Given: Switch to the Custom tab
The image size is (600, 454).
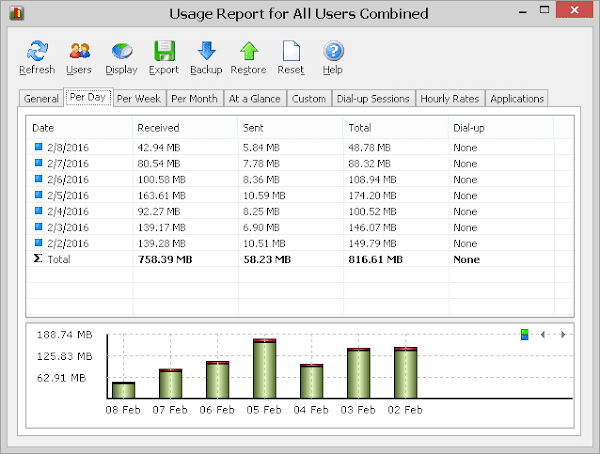Looking at the screenshot, I should [x=309, y=98].
